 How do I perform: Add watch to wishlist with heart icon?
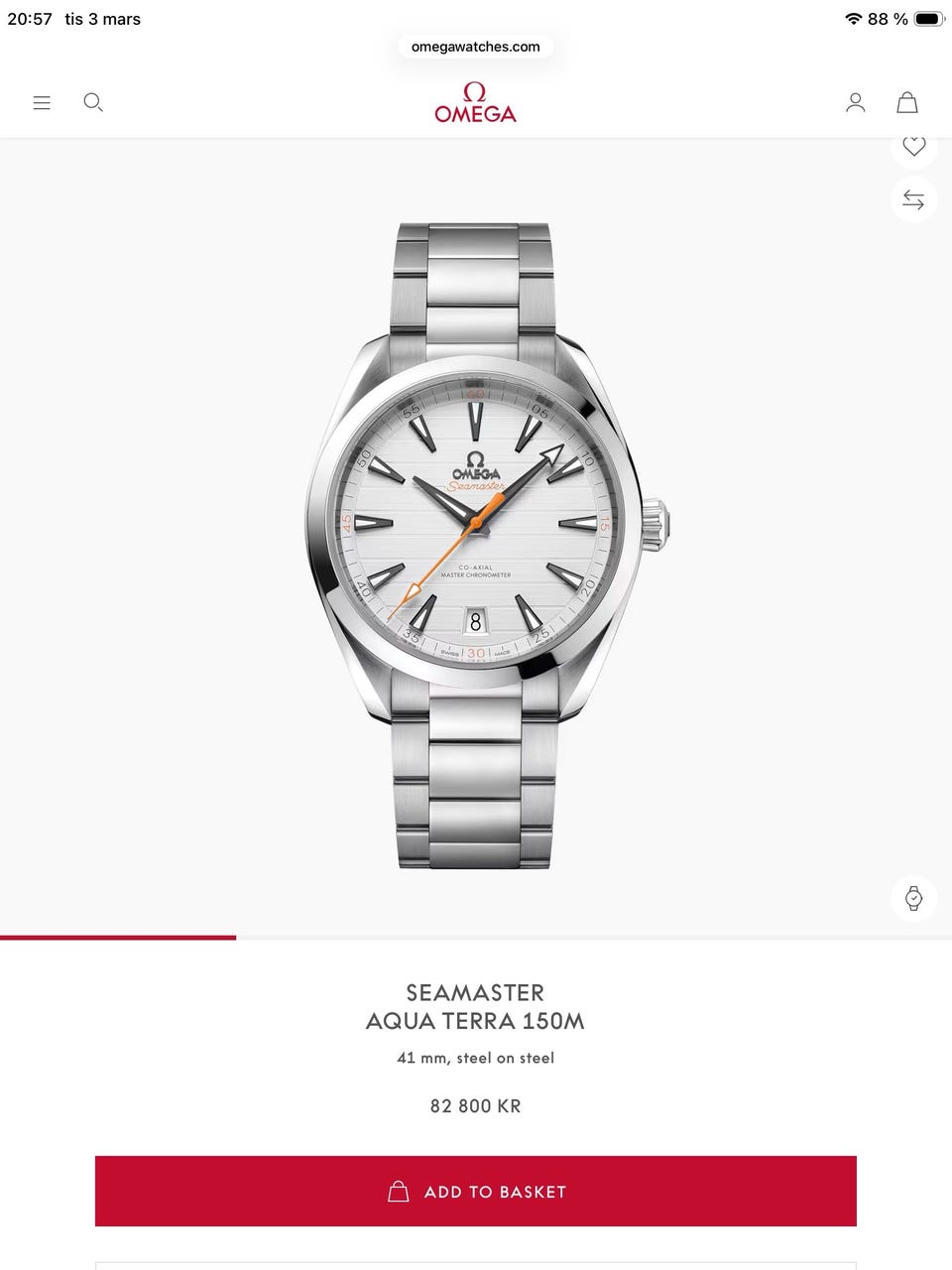[913, 147]
